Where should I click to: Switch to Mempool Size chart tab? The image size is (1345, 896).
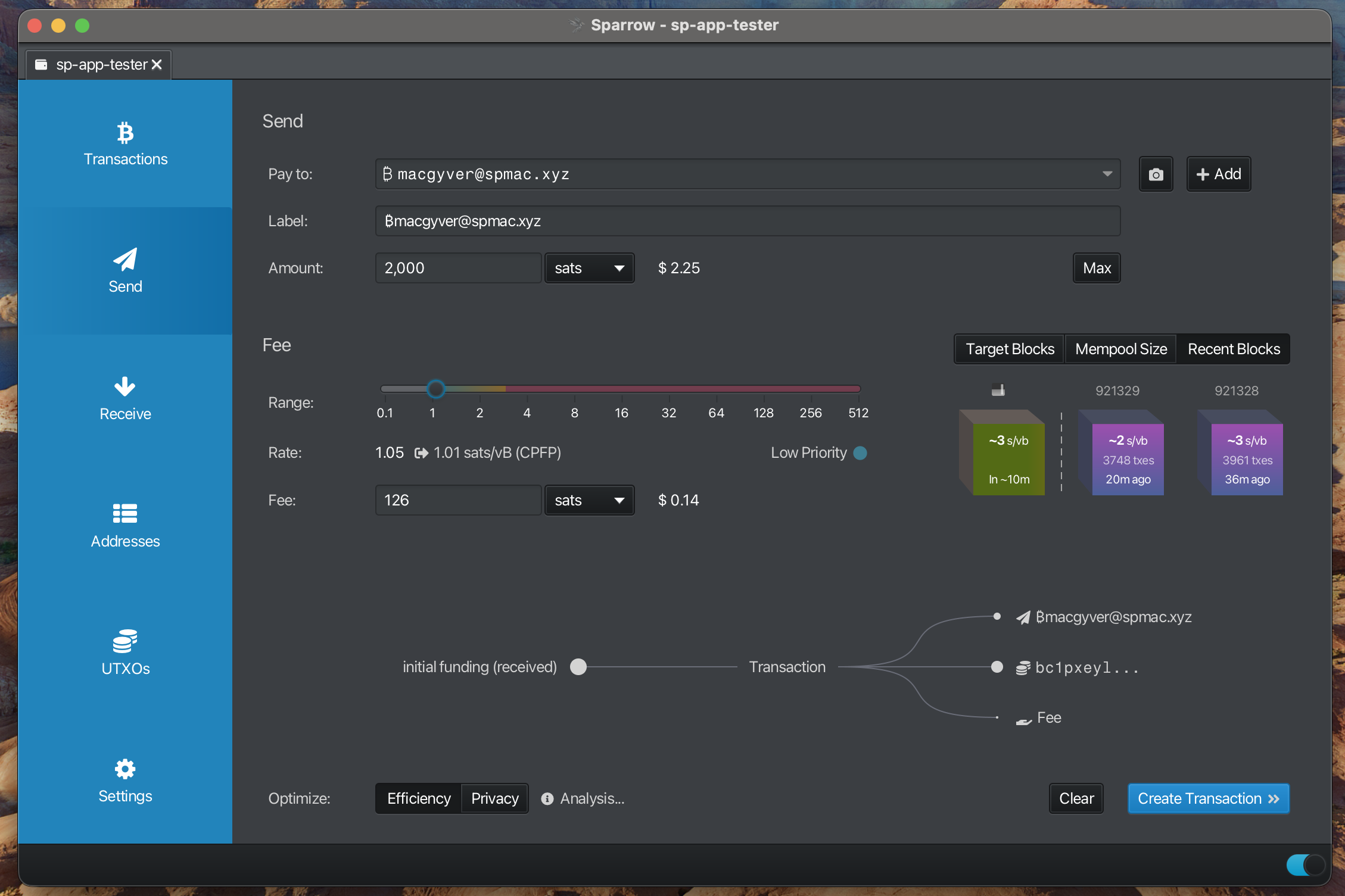[1120, 349]
